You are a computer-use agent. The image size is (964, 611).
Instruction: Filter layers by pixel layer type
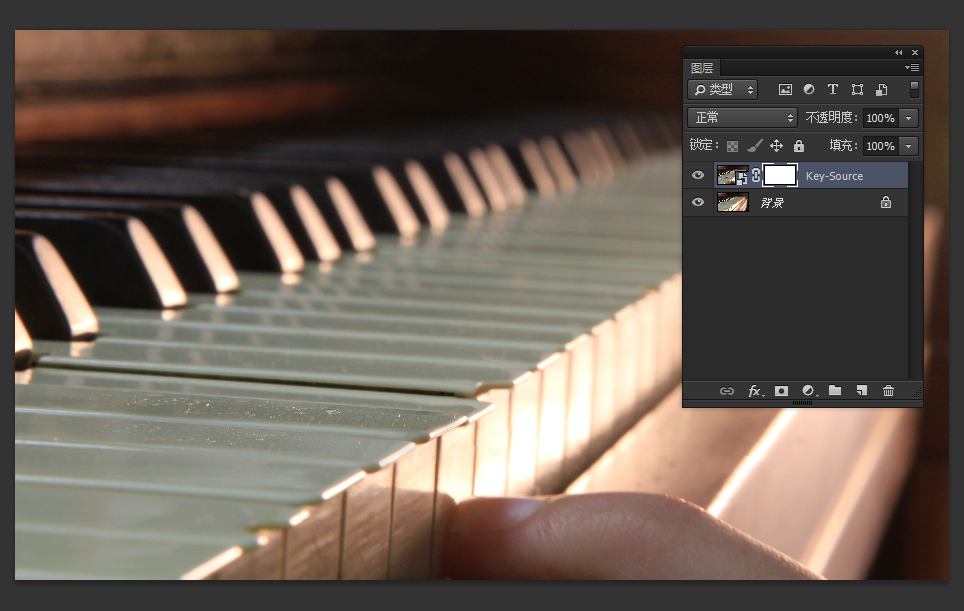[x=785, y=90]
